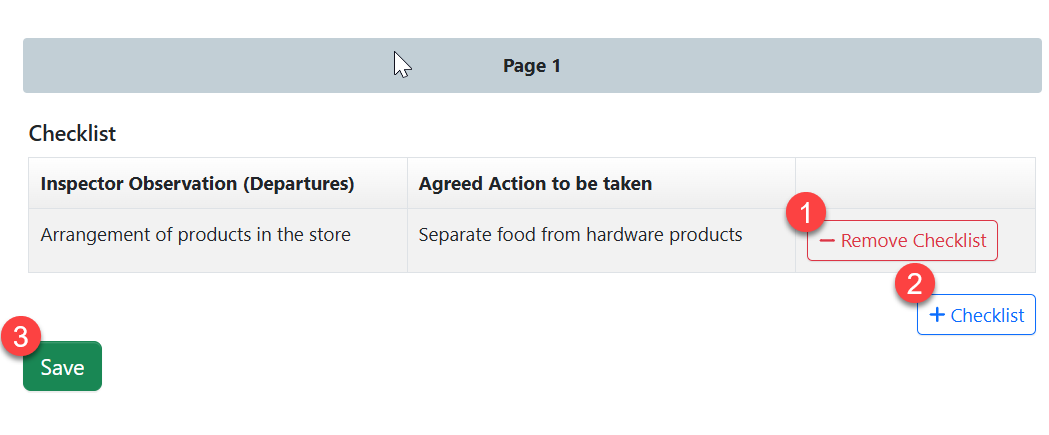The image size is (1049, 435).
Task: Click the plus icon on Checklist button
Action: 937,315
